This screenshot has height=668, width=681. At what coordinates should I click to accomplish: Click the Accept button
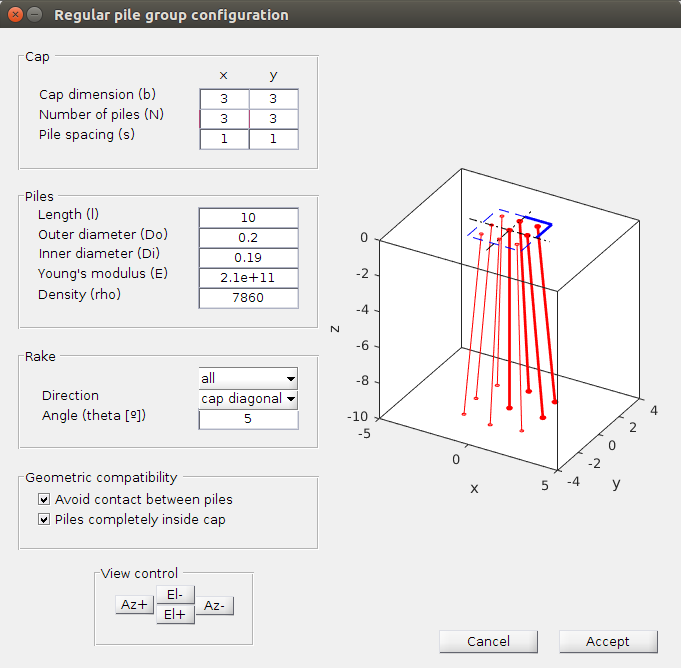608,641
